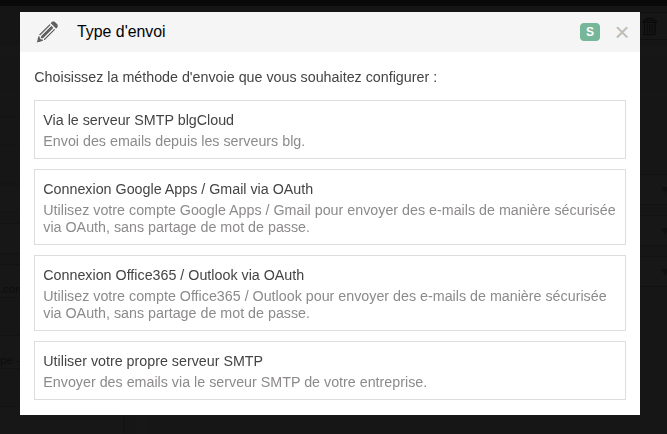
Task: Click 'Envoyer des emails via le serveur SMTP' description
Action: [x=235, y=382]
